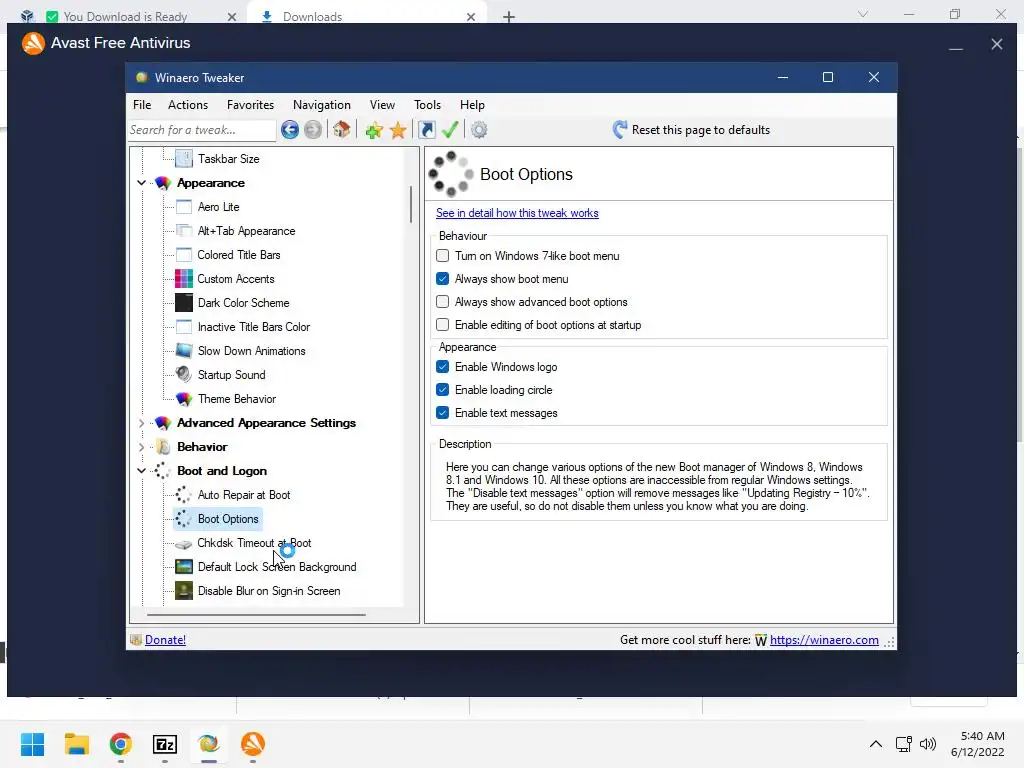Image resolution: width=1024 pixels, height=768 pixels.
Task: Expand the Behavior tree node
Action: coord(142,447)
